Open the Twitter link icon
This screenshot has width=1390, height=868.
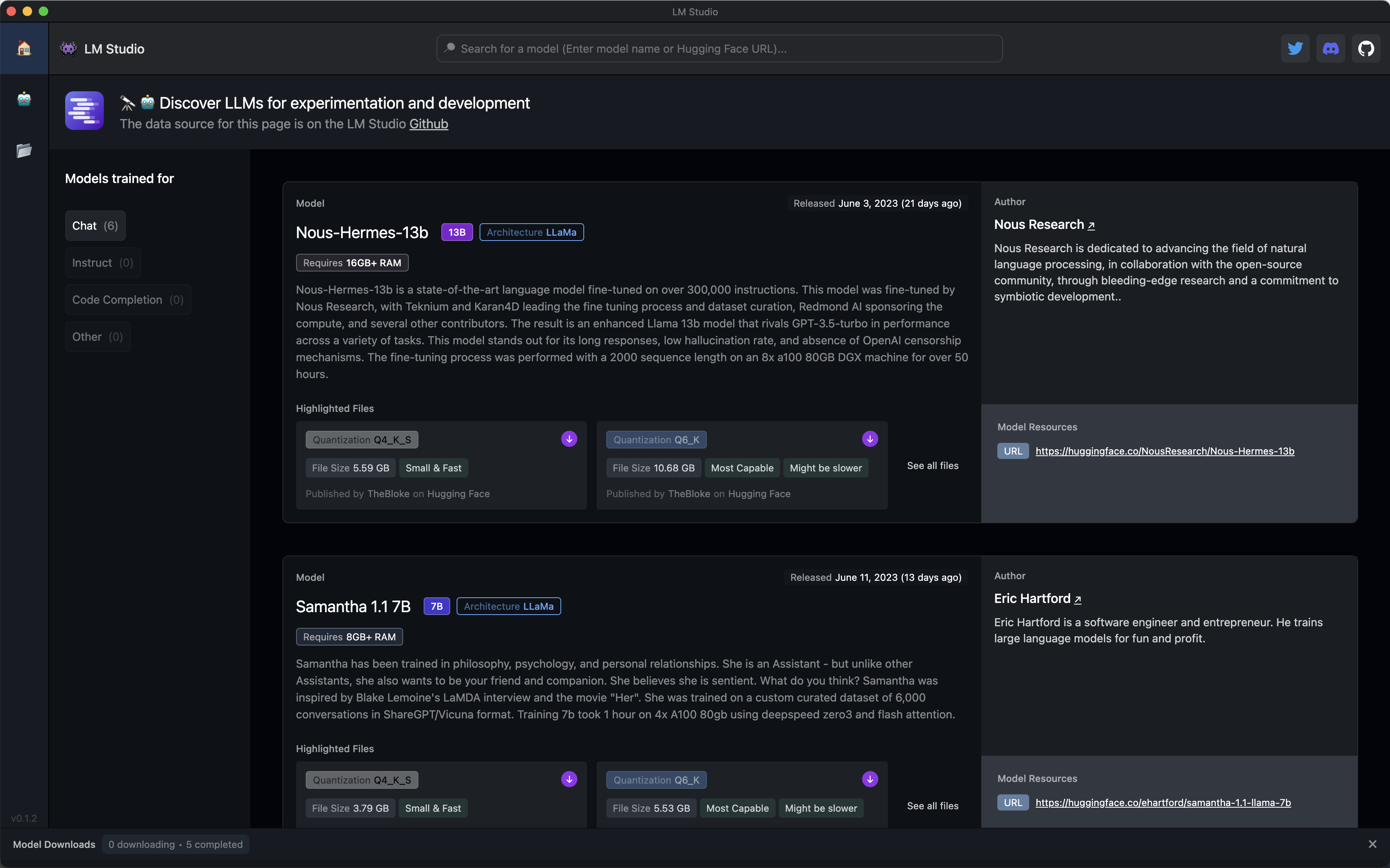coord(1295,49)
